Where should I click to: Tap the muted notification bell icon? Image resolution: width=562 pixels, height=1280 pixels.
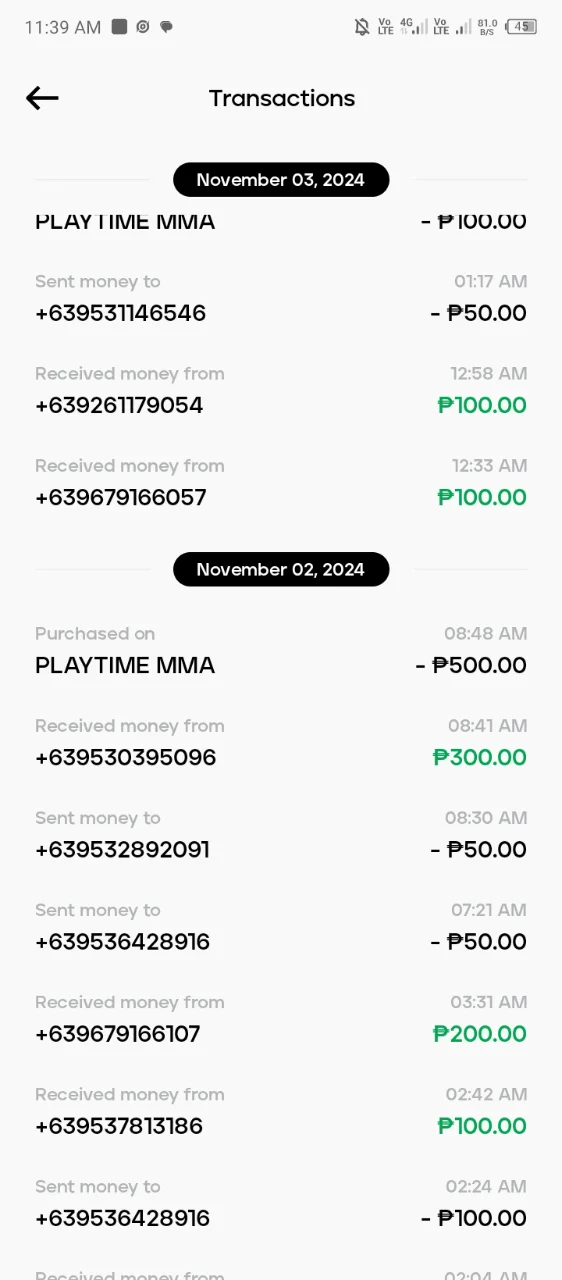click(x=362, y=27)
